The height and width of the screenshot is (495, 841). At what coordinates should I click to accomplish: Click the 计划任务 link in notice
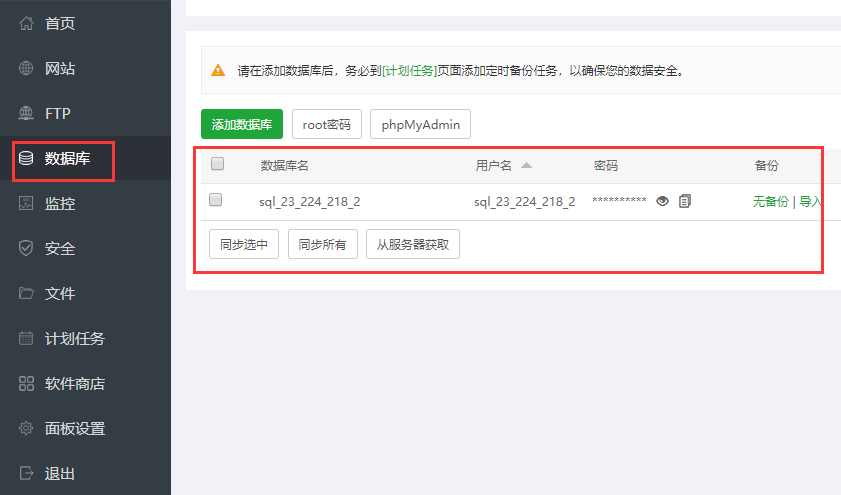coord(410,71)
